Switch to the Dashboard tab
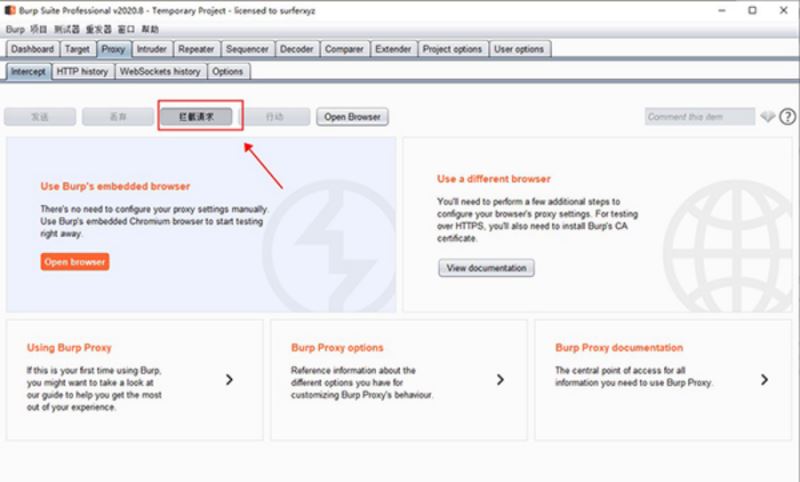 32,49
